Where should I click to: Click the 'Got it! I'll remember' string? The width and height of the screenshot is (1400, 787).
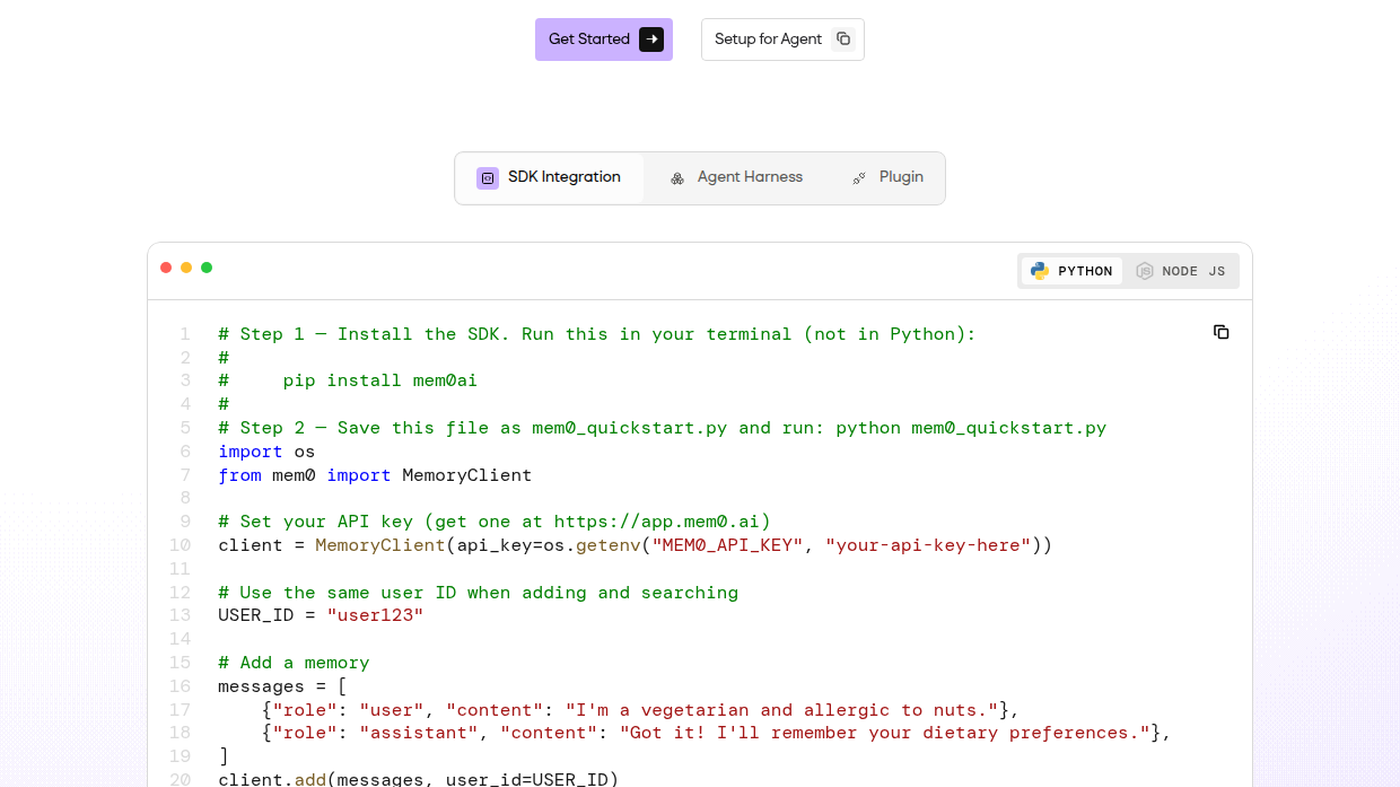coord(885,733)
